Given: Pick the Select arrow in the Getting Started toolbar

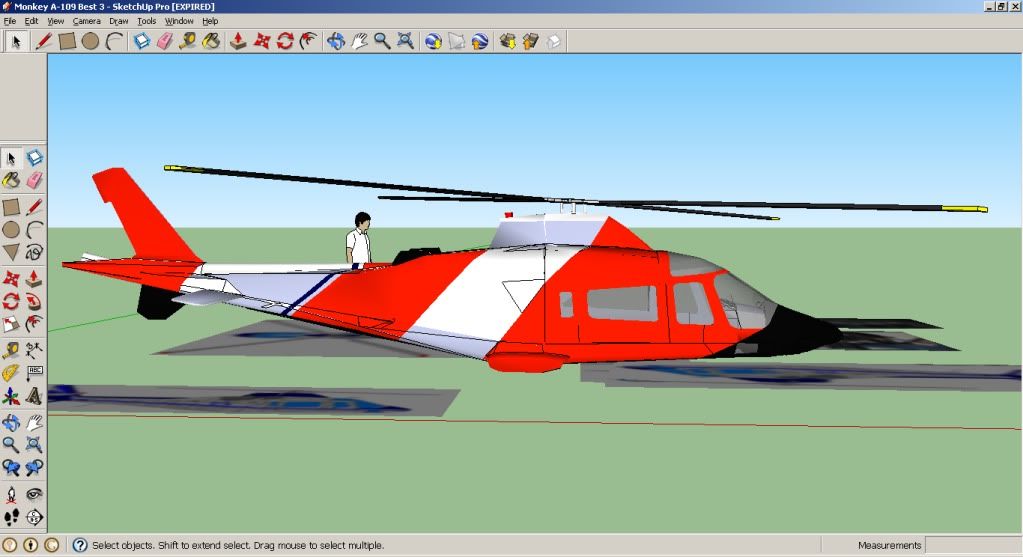Looking at the screenshot, I should click(16, 42).
